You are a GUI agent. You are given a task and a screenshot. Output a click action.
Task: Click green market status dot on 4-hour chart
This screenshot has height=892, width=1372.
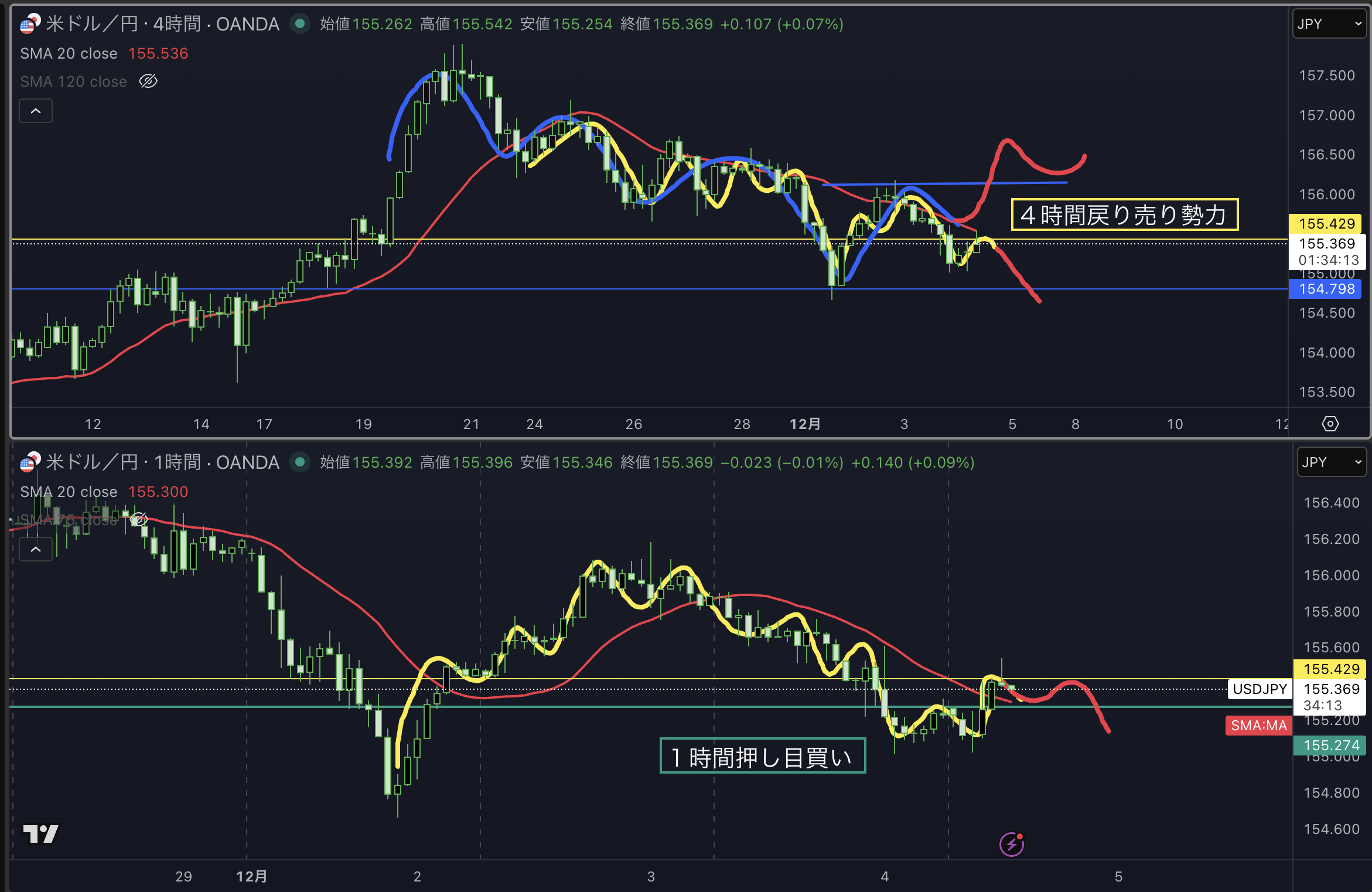tap(300, 24)
